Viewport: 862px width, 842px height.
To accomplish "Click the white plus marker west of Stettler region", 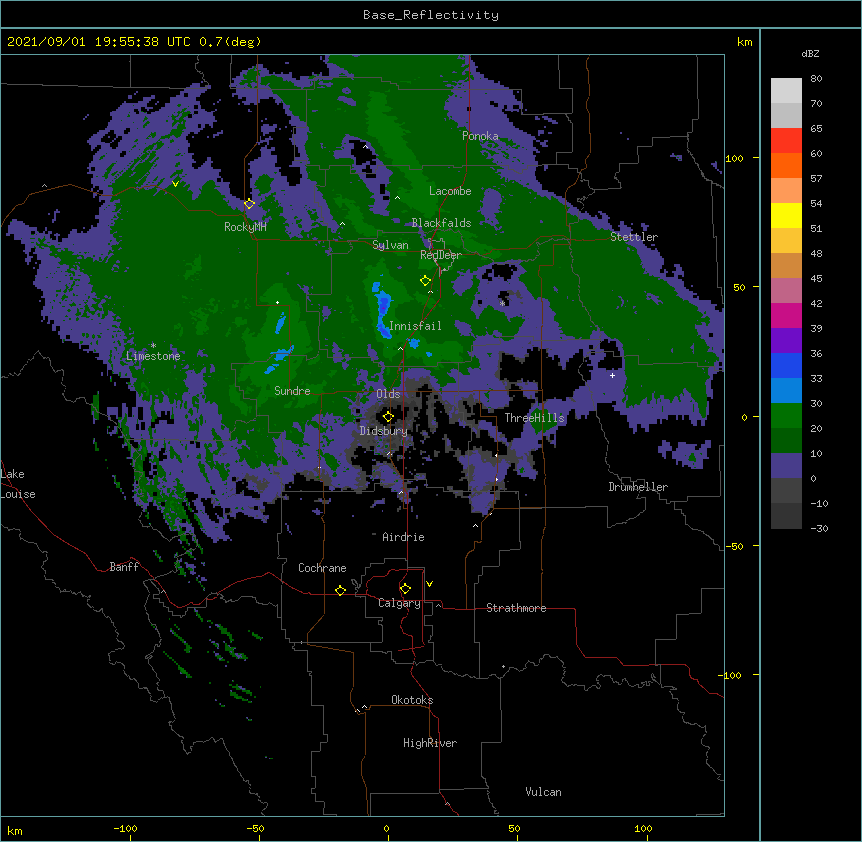I will [x=612, y=375].
